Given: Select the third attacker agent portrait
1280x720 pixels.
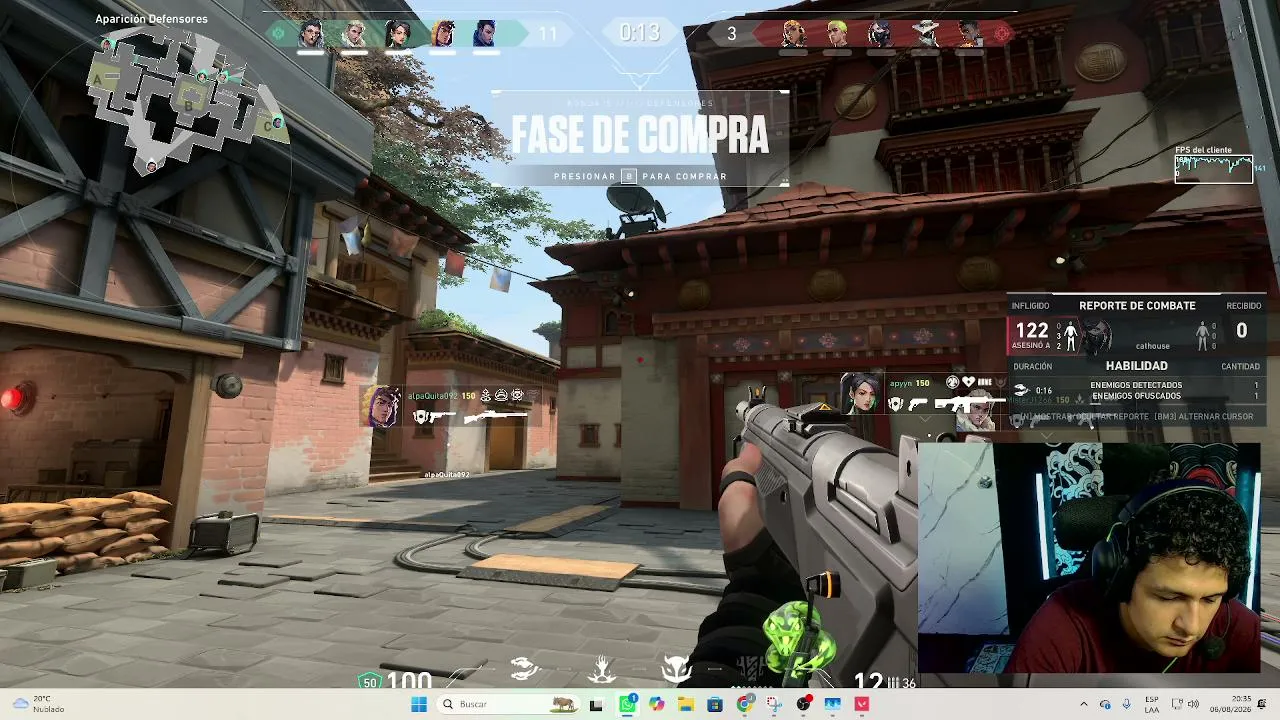Looking at the screenshot, I should pyautogui.click(x=880, y=34).
